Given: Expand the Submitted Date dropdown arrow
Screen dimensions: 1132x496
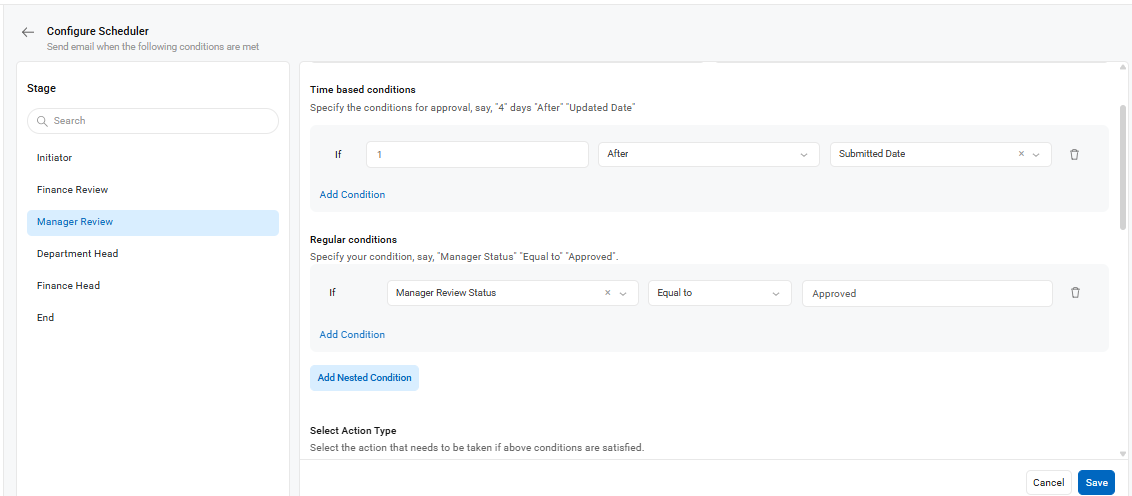Looking at the screenshot, I should (x=1036, y=155).
